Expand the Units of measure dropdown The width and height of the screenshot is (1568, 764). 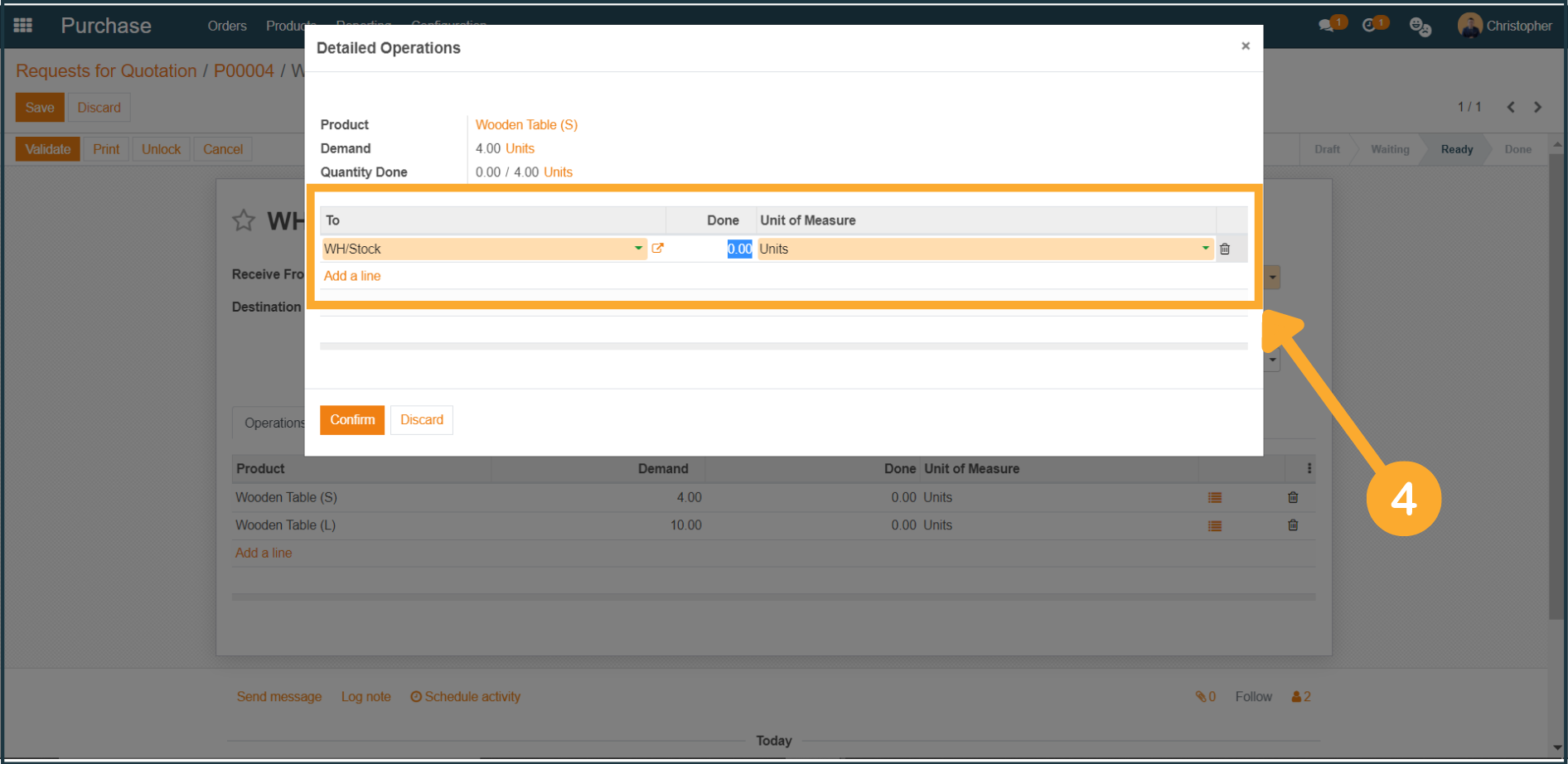1205,249
